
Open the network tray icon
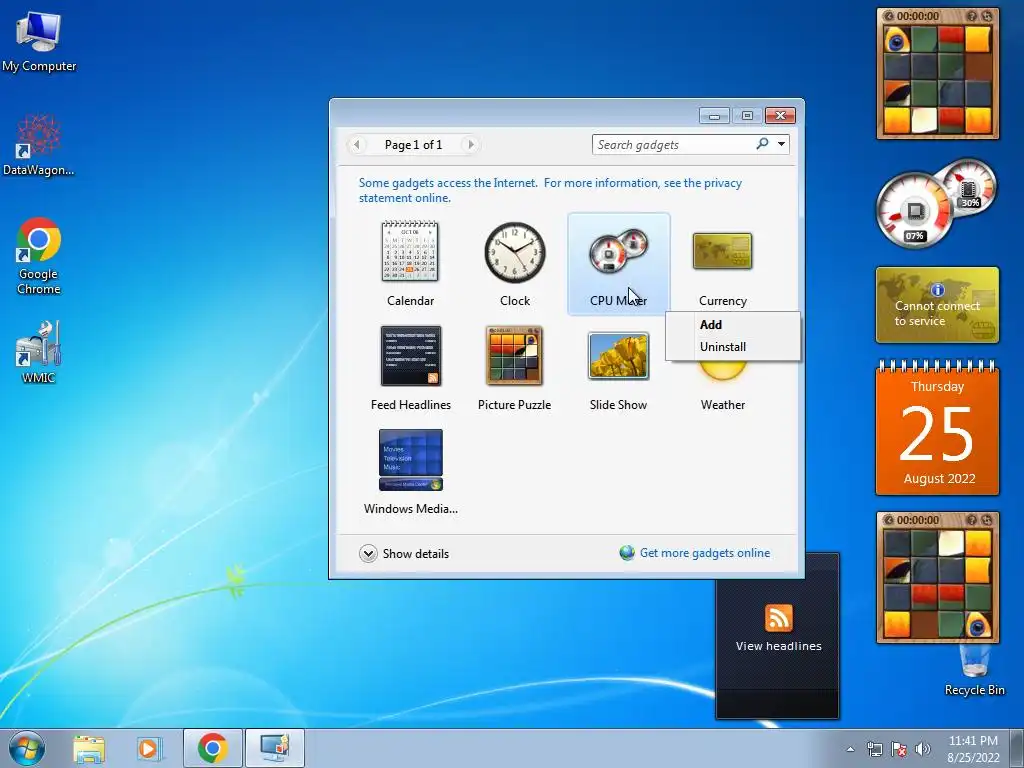[874, 749]
